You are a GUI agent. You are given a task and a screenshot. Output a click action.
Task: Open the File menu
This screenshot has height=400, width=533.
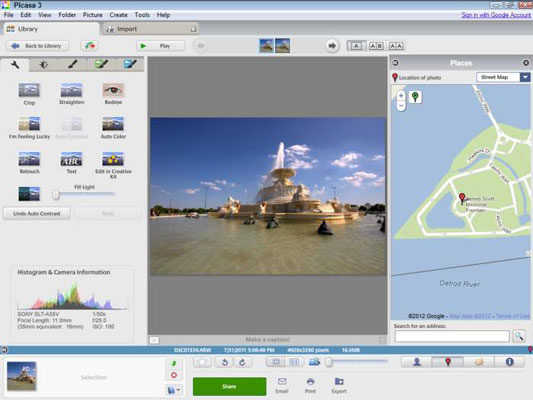coord(8,15)
